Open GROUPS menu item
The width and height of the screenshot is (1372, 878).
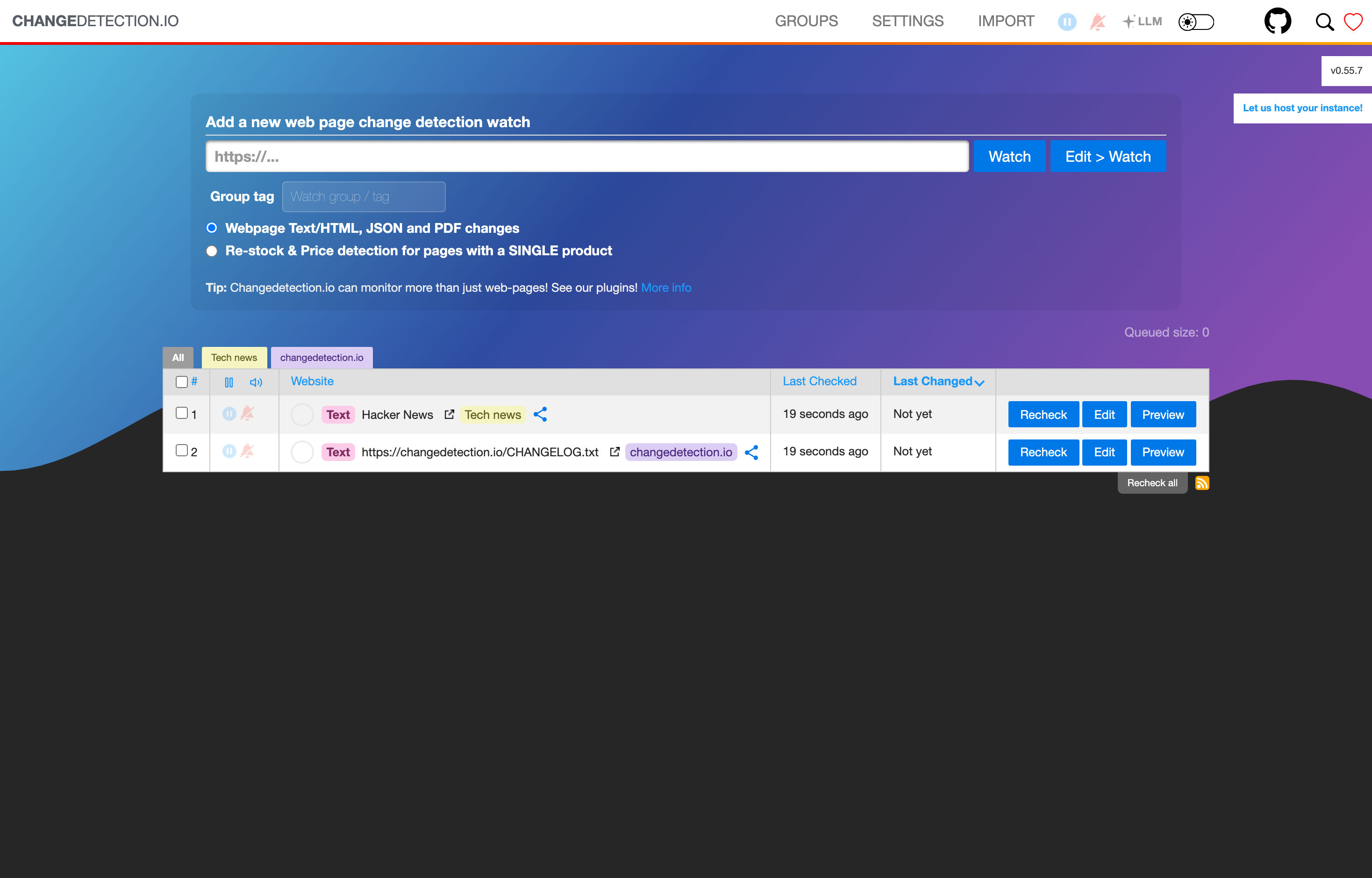click(x=806, y=21)
